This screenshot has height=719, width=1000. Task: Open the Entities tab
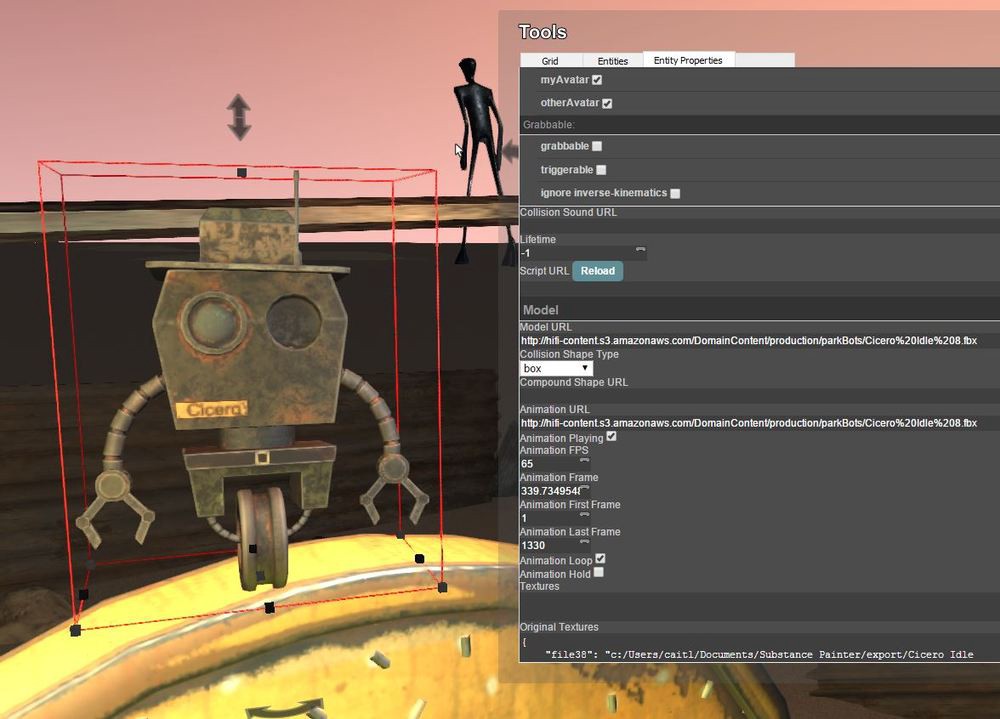612,61
